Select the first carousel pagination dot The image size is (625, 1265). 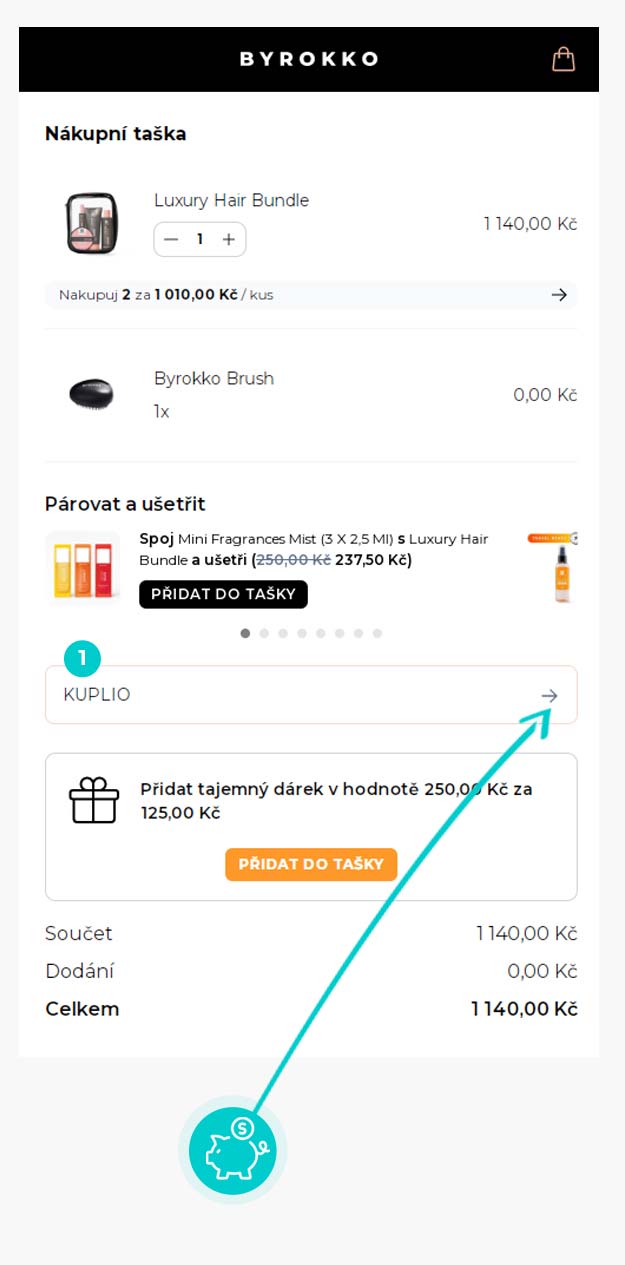[246, 633]
